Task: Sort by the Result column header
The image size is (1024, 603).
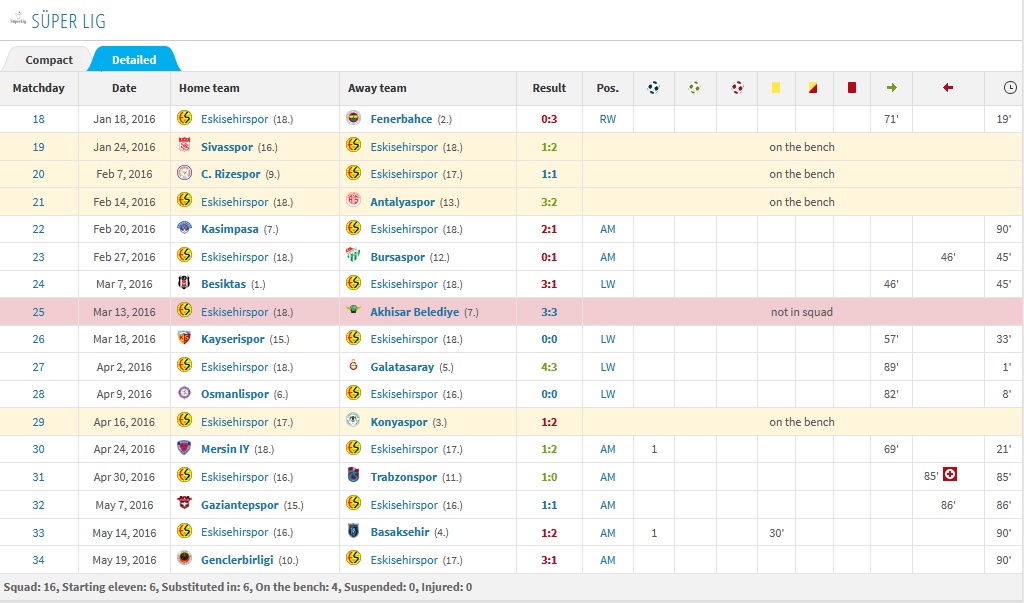Action: pos(549,88)
